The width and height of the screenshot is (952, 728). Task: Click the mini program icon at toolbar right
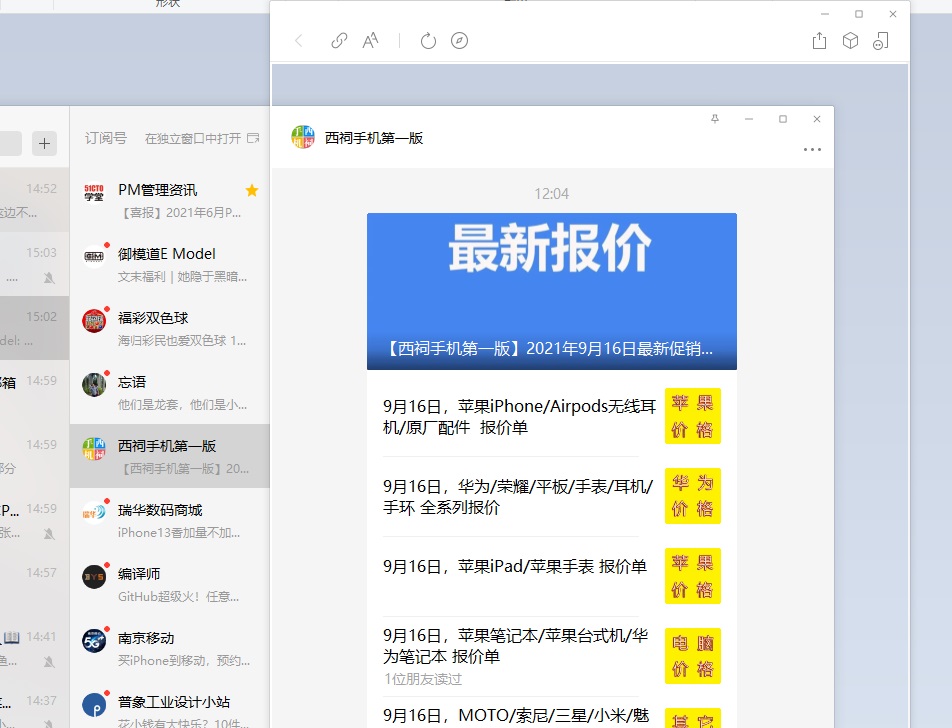click(x=881, y=41)
